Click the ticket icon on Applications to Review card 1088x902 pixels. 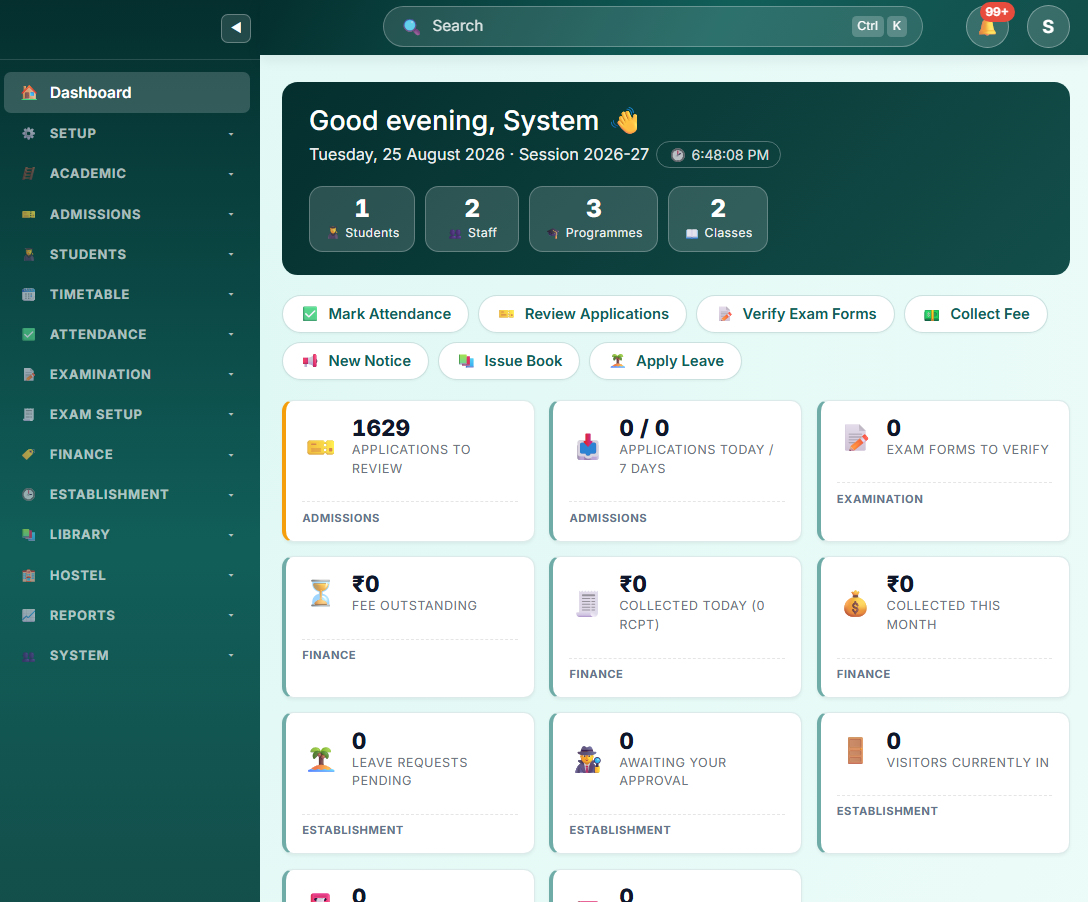coord(321,448)
